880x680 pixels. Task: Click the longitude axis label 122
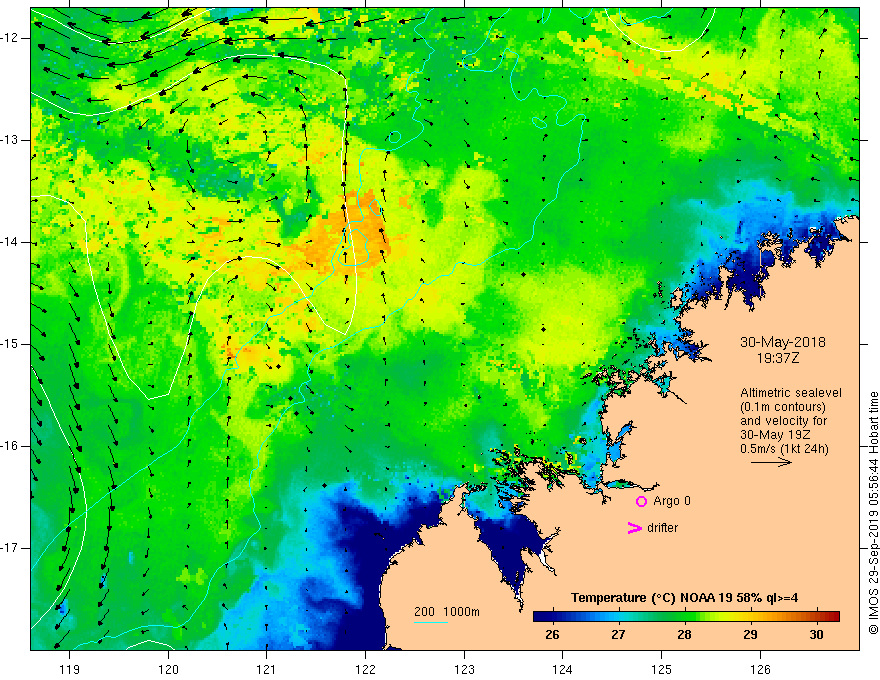point(365,669)
